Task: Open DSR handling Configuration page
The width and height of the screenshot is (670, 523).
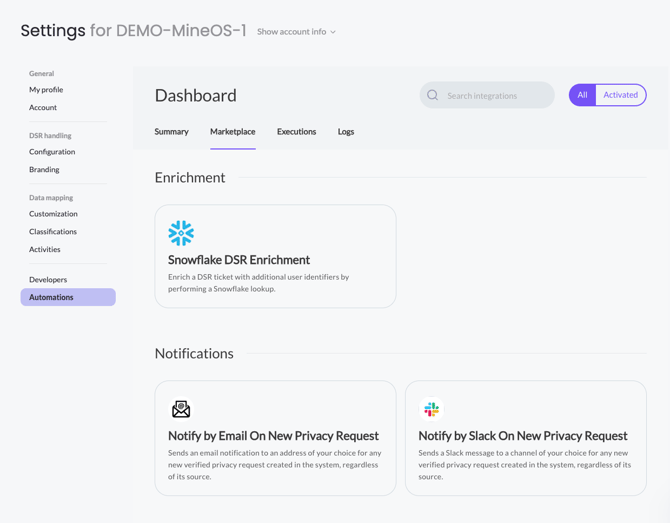Action: [x=52, y=152]
